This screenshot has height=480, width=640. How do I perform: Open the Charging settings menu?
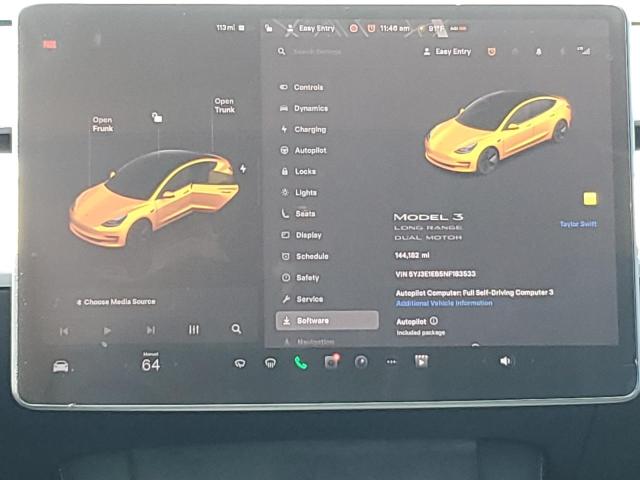[x=303, y=129]
